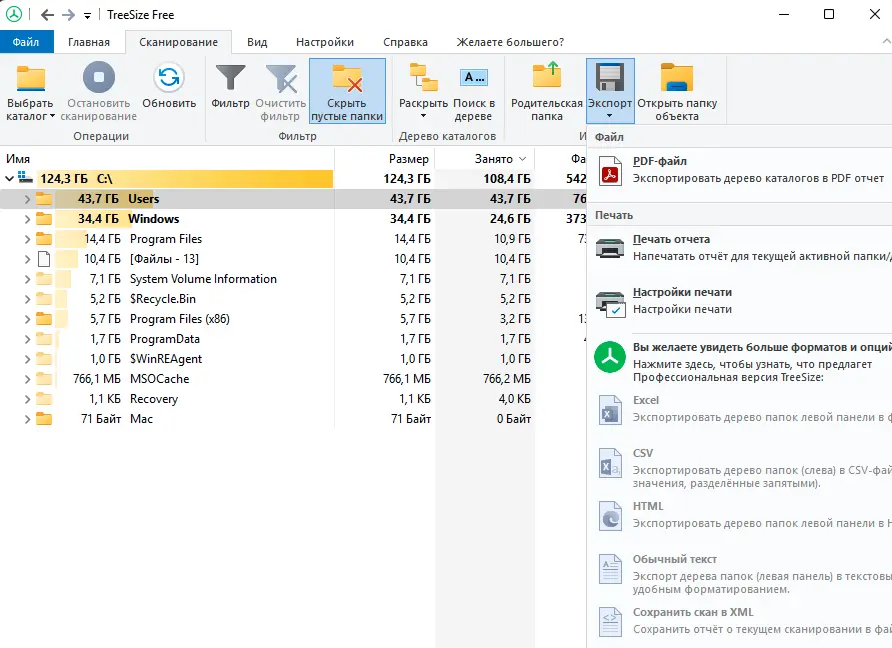
Task: Open the Справка tab
Action: coord(405,42)
